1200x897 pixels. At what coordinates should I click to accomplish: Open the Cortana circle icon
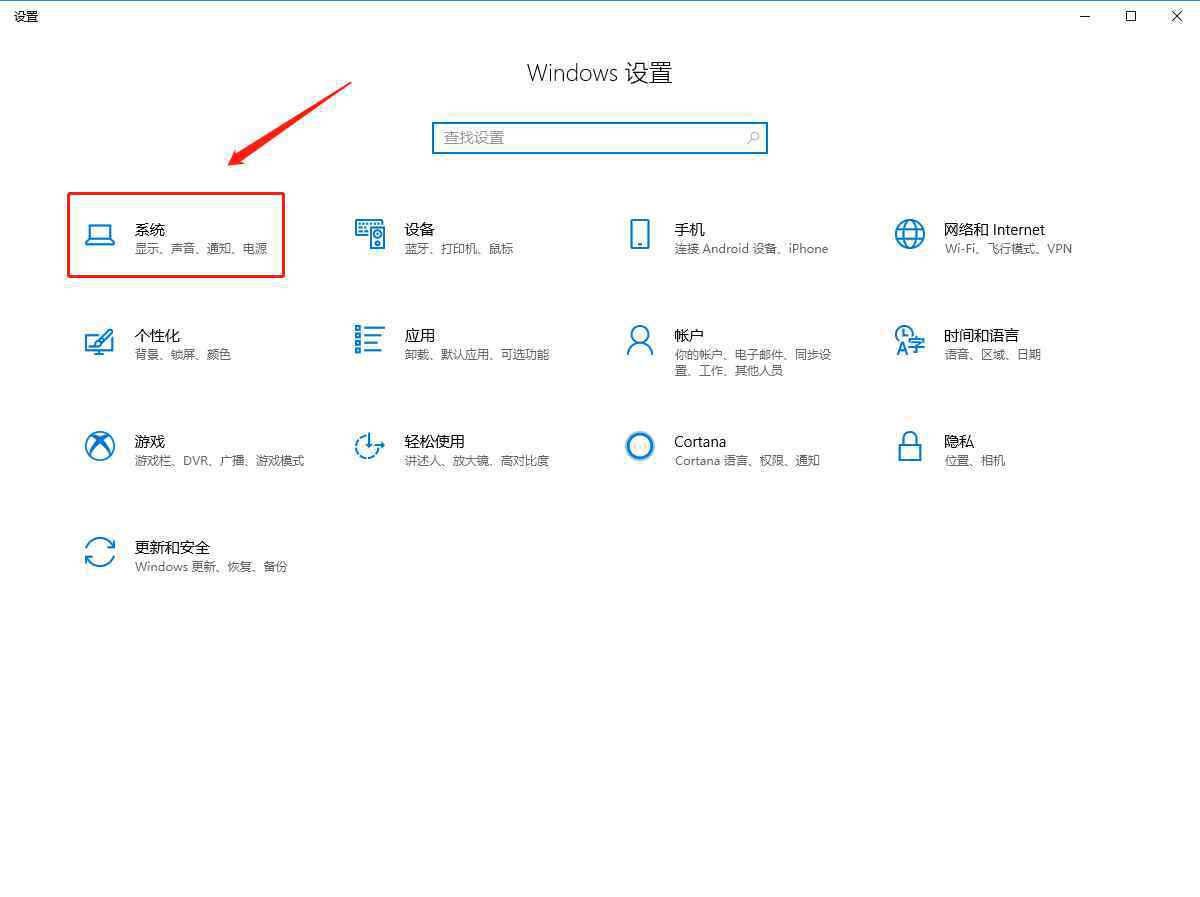640,446
